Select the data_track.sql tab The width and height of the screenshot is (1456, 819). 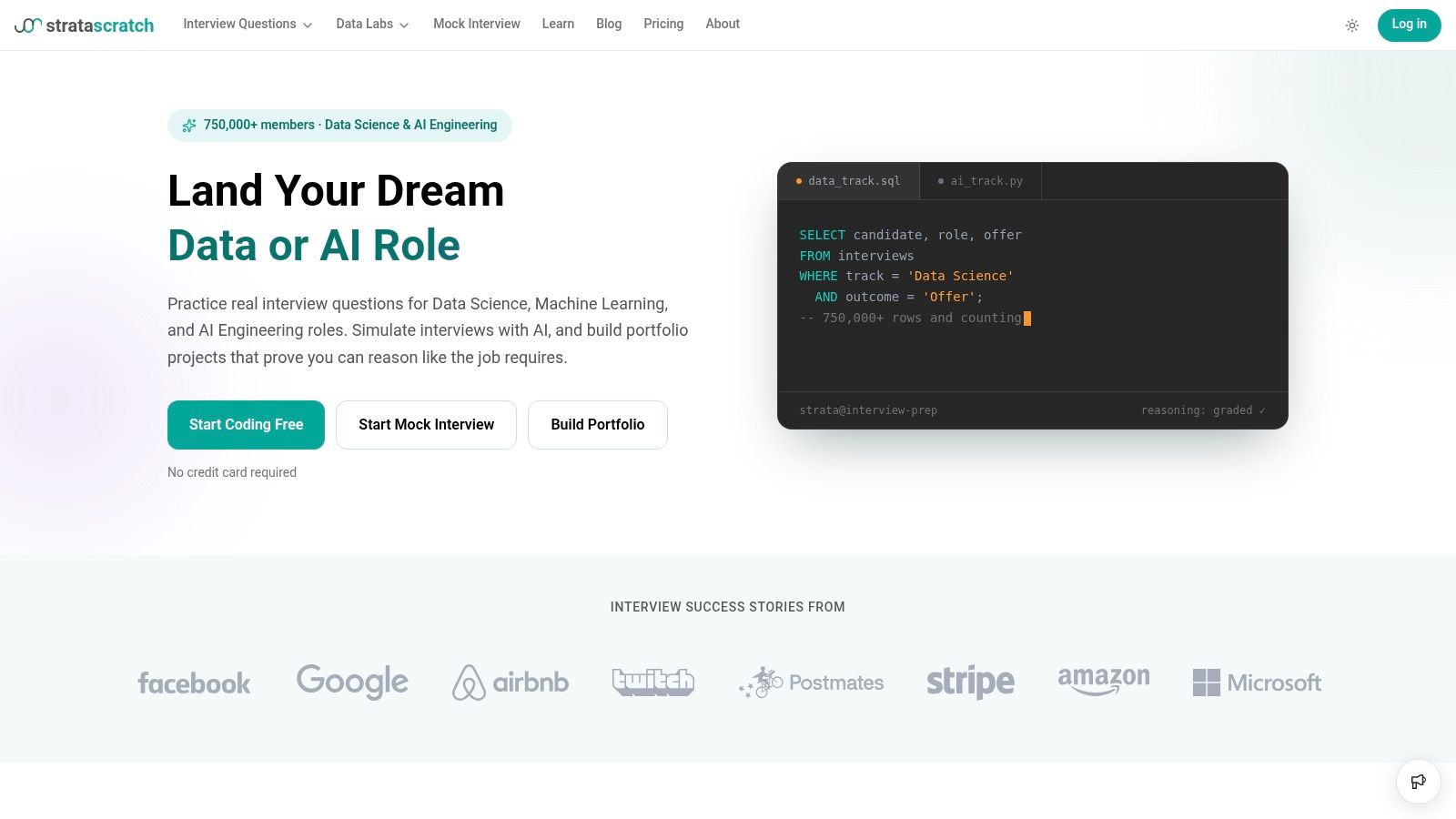tap(848, 181)
